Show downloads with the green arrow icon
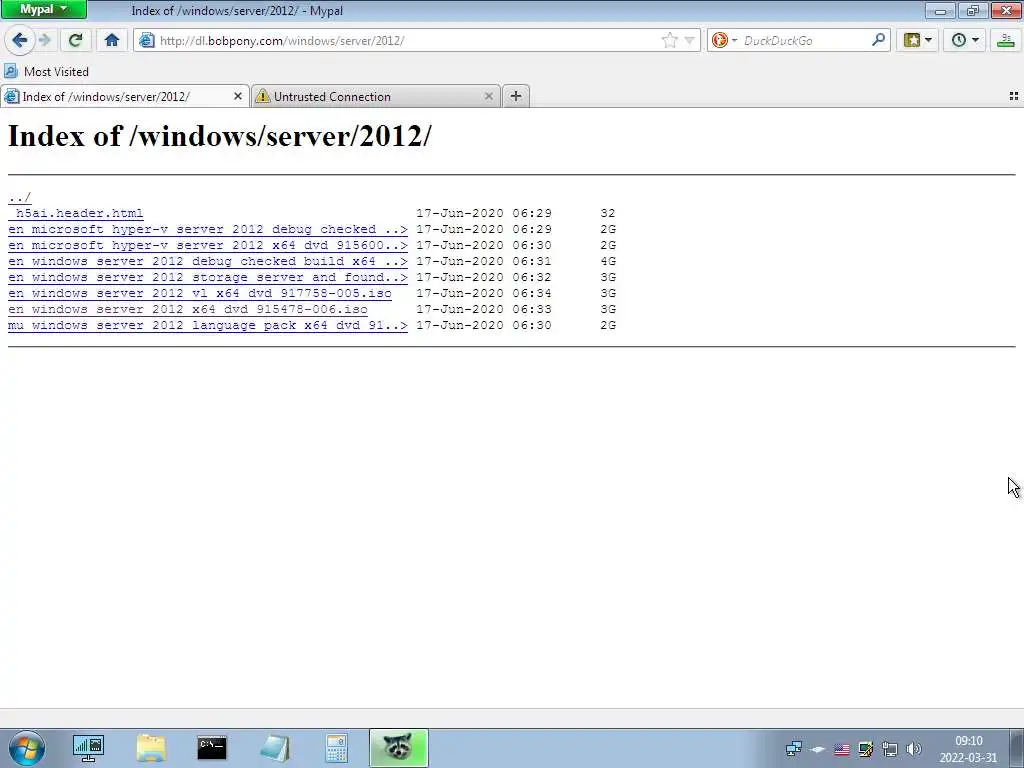Viewport: 1024px width, 768px height. click(x=1006, y=40)
